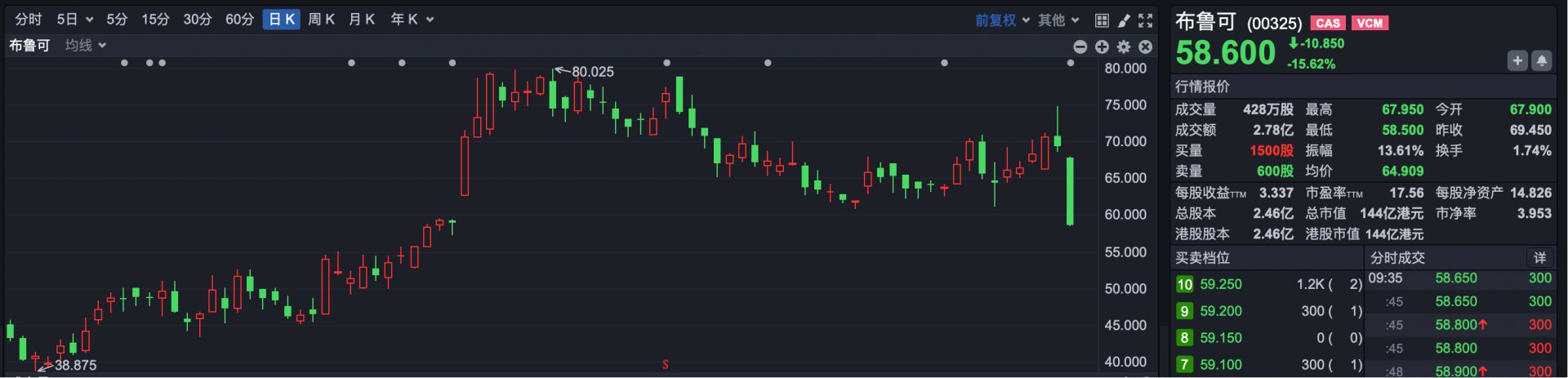Click trade price 58.900 with red arrow
The image size is (1568, 378).
pos(1462,371)
